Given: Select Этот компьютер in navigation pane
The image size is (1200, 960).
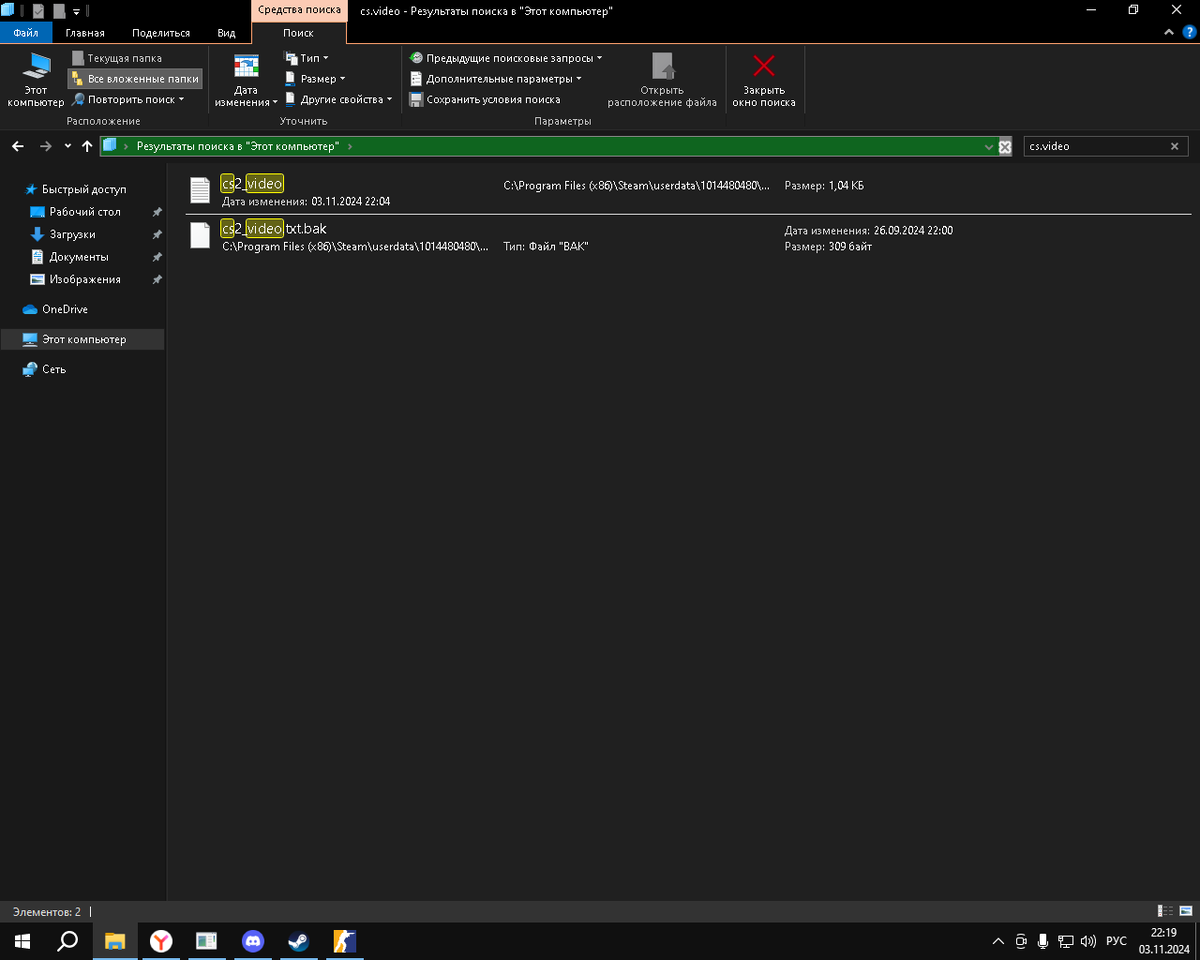Looking at the screenshot, I should pos(83,339).
